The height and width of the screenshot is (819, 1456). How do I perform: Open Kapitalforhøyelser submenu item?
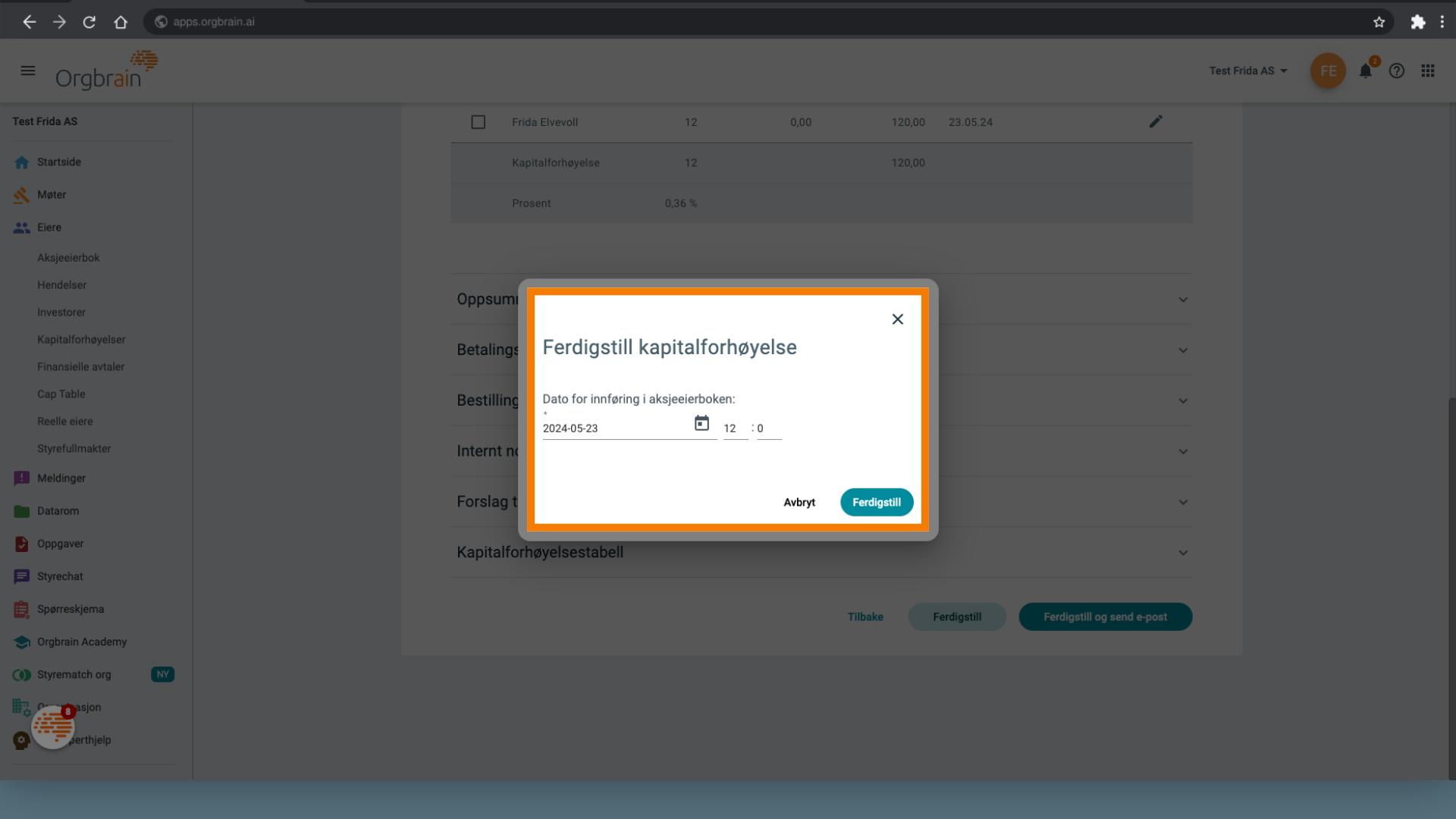coord(81,340)
